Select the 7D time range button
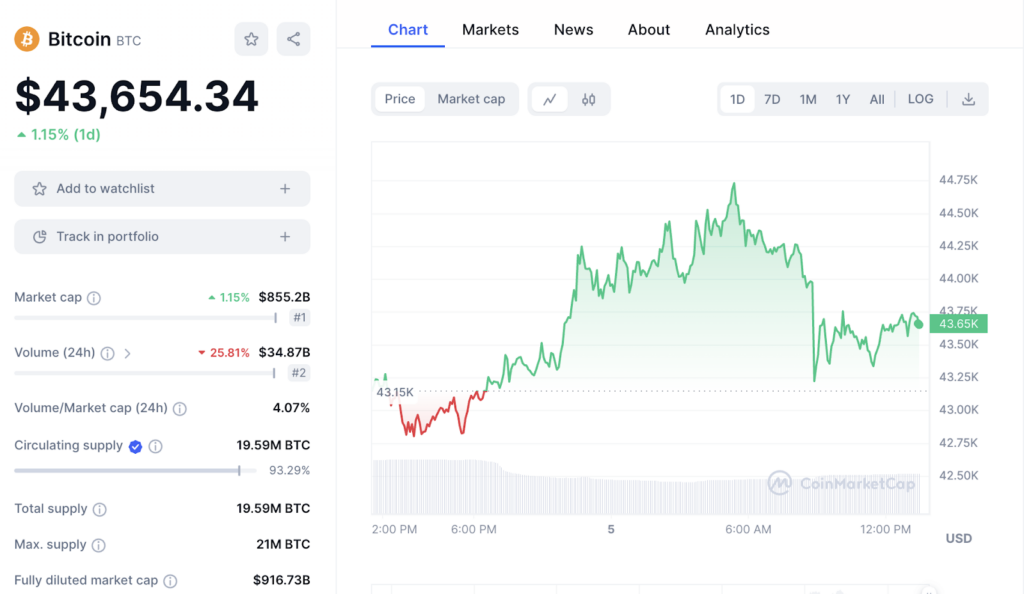 pyautogui.click(x=772, y=99)
